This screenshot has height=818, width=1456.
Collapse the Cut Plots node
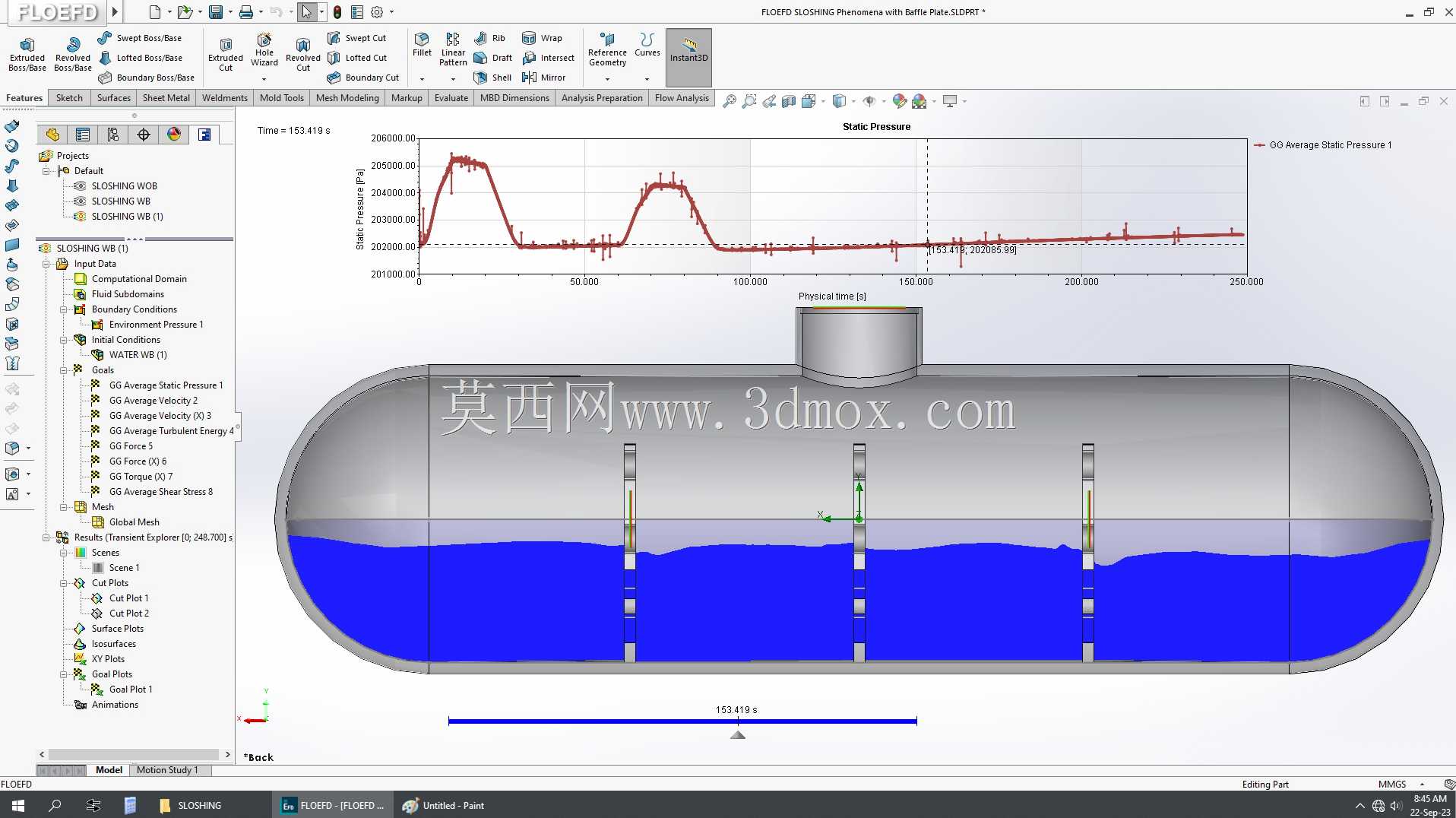click(x=64, y=583)
